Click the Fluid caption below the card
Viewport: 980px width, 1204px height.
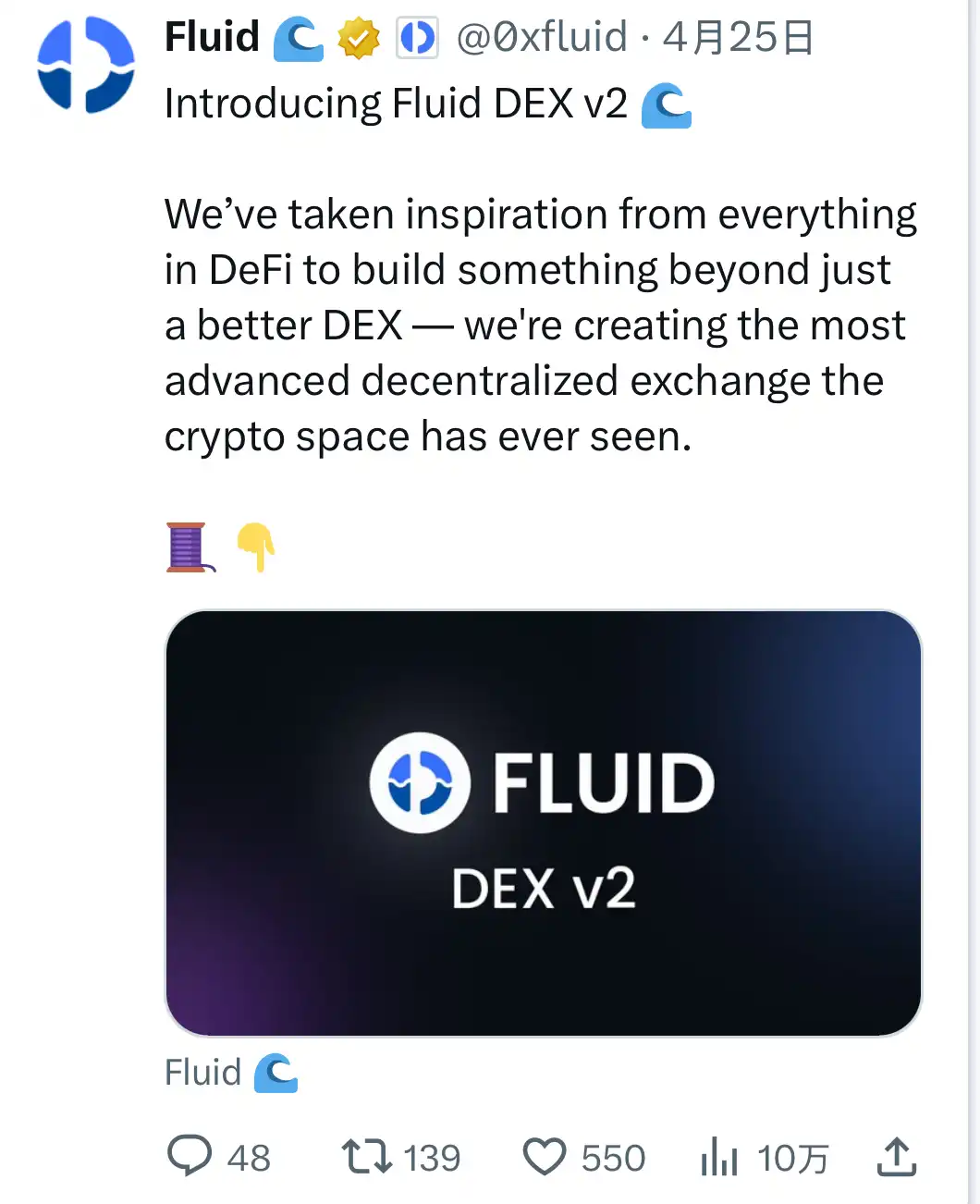[202, 1073]
